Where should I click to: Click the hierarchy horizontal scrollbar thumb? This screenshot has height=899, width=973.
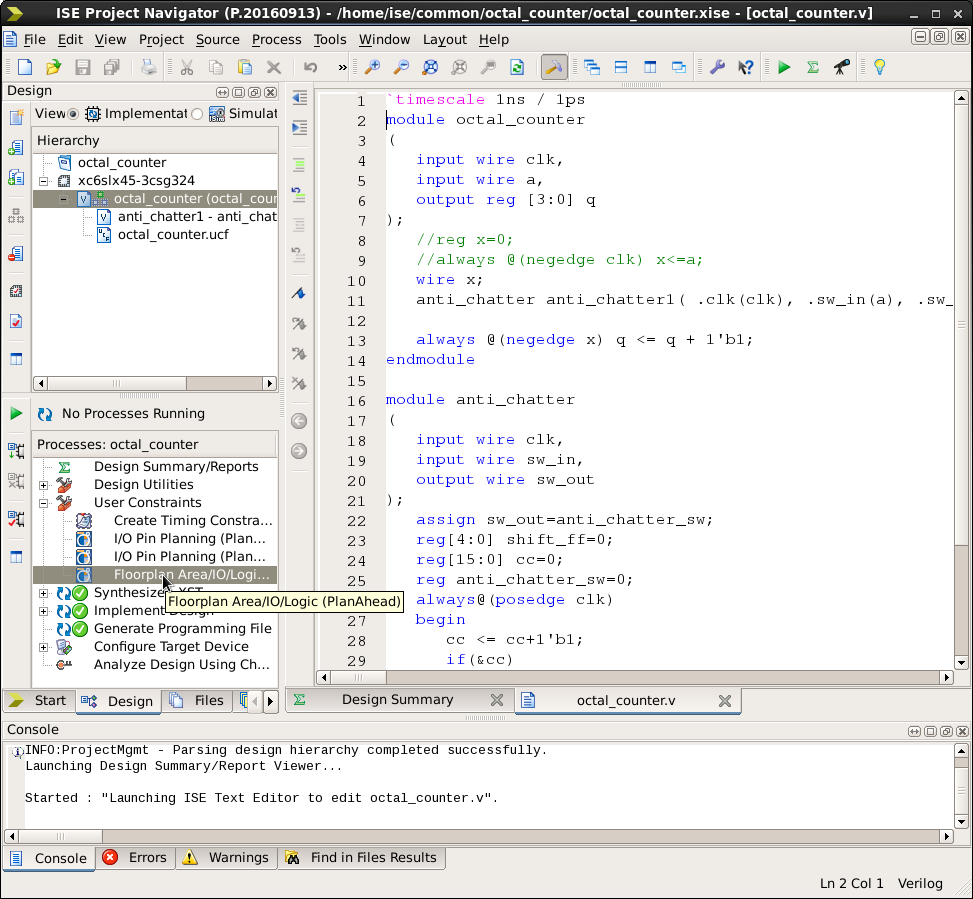tap(117, 383)
